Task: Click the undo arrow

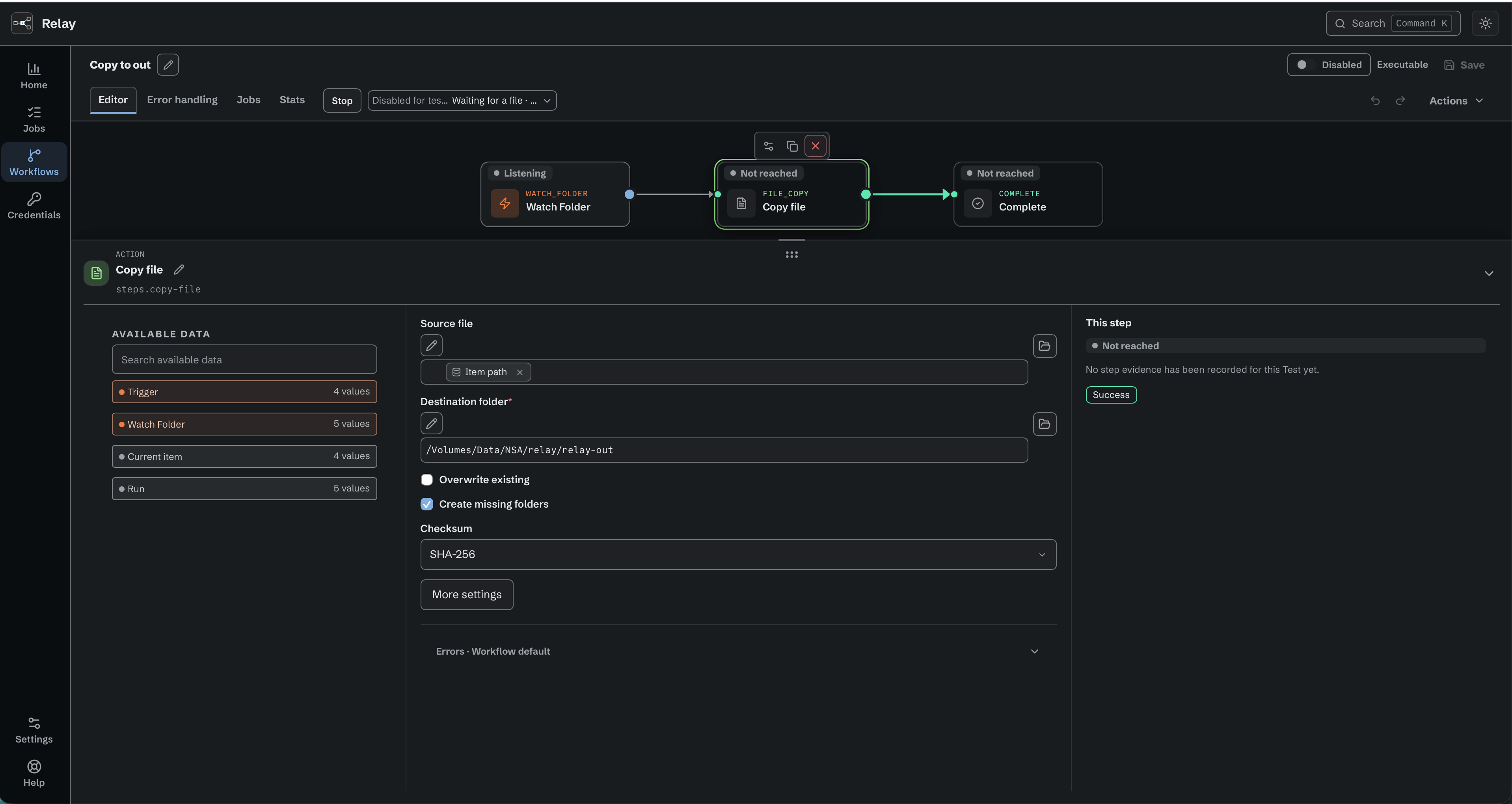Action: pyautogui.click(x=1375, y=101)
